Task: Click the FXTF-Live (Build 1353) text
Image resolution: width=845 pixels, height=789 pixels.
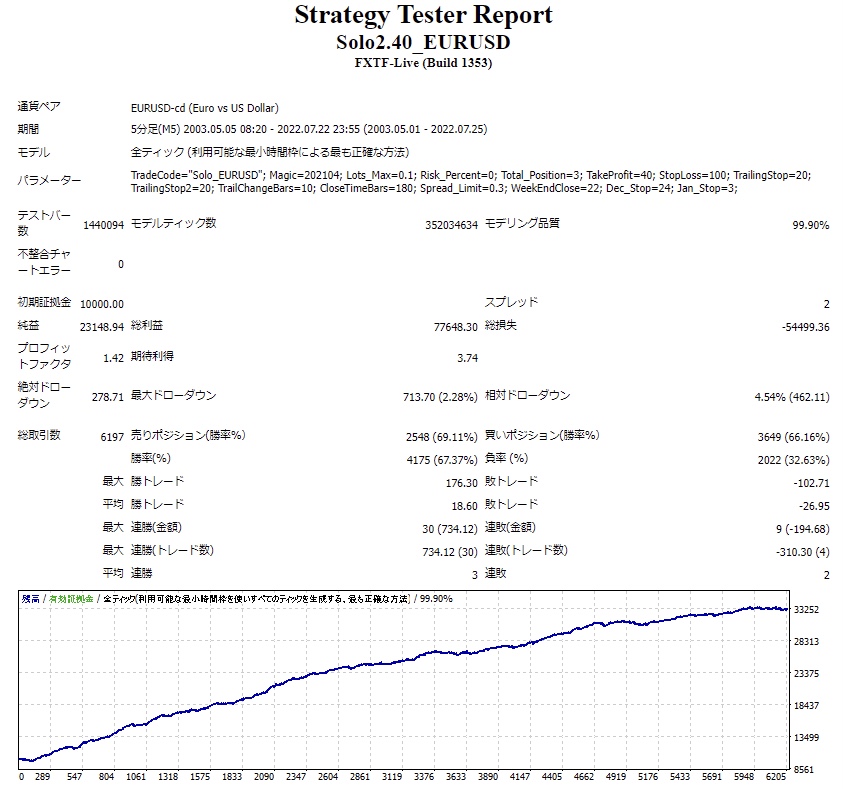Action: click(423, 63)
